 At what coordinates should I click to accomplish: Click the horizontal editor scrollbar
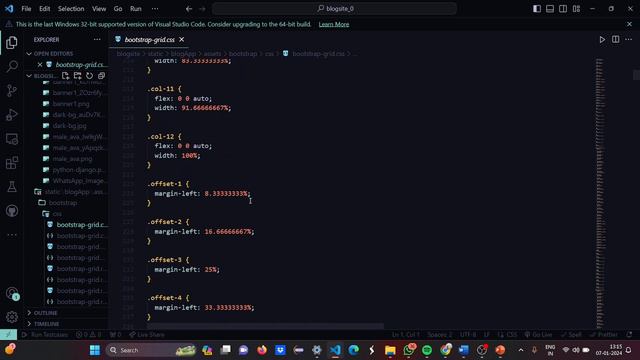(265, 326)
